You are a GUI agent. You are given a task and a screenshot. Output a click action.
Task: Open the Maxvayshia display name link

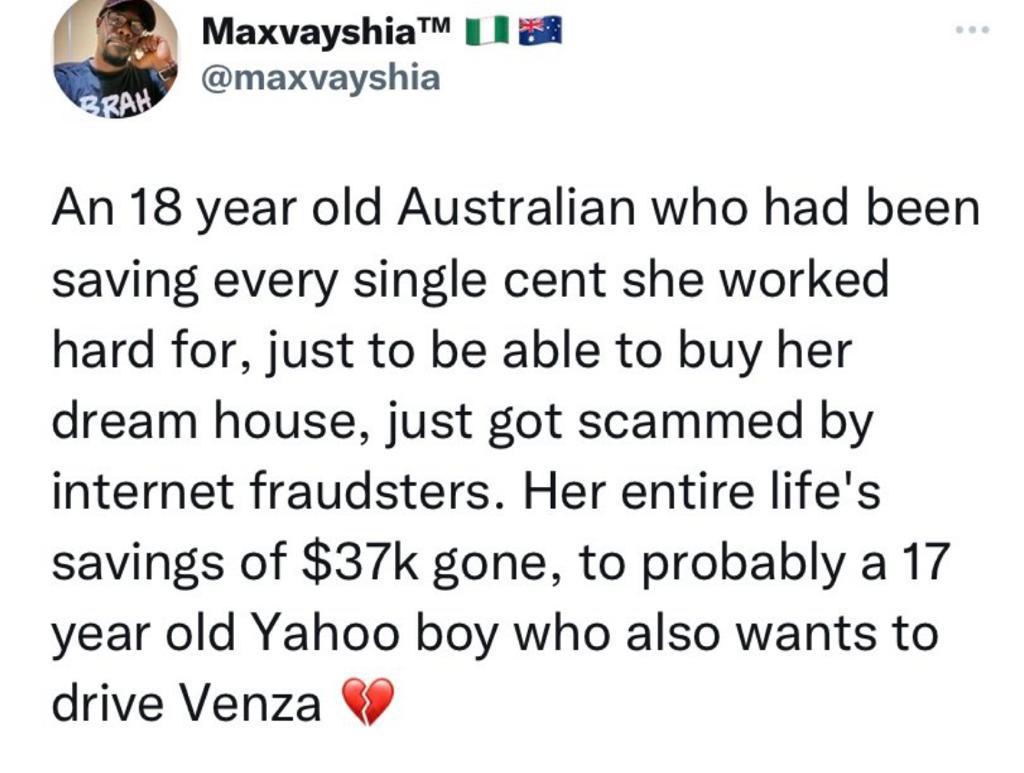click(x=307, y=33)
